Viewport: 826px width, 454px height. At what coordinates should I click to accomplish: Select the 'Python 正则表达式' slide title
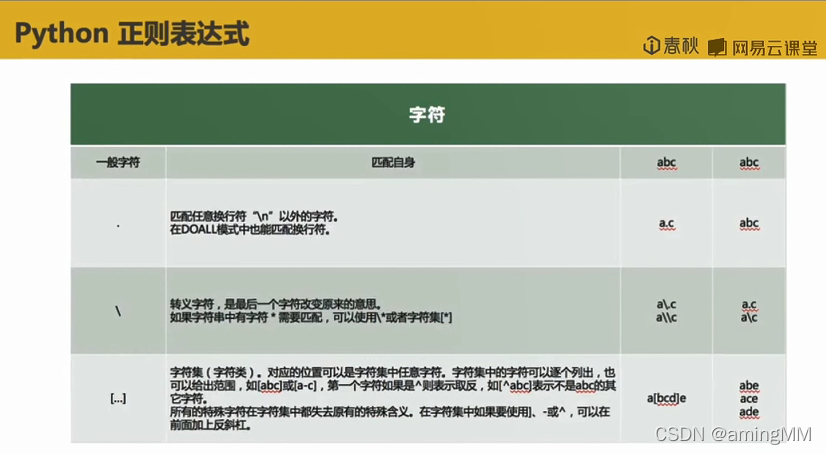pos(132,34)
